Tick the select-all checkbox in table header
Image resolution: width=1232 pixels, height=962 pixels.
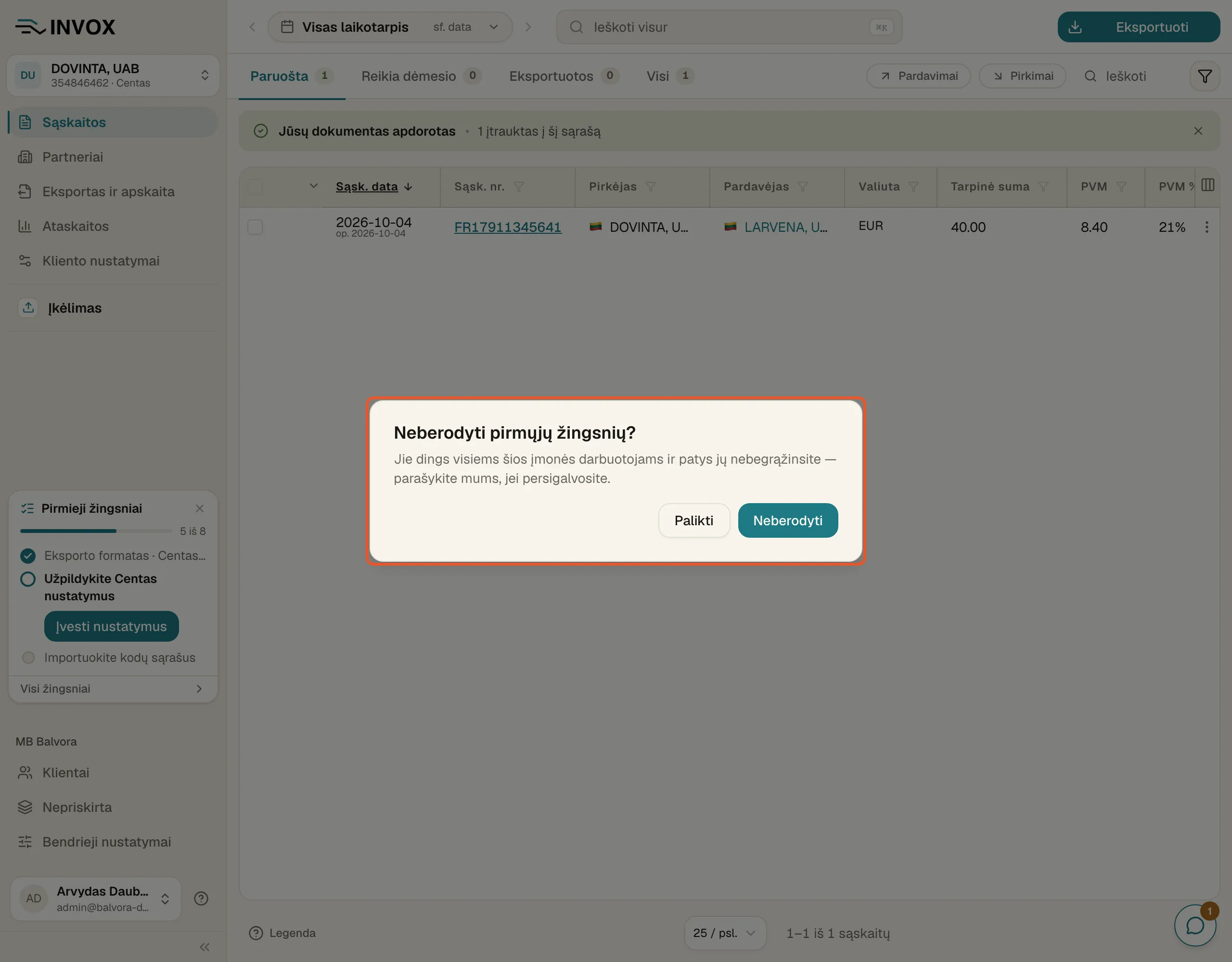(255, 187)
